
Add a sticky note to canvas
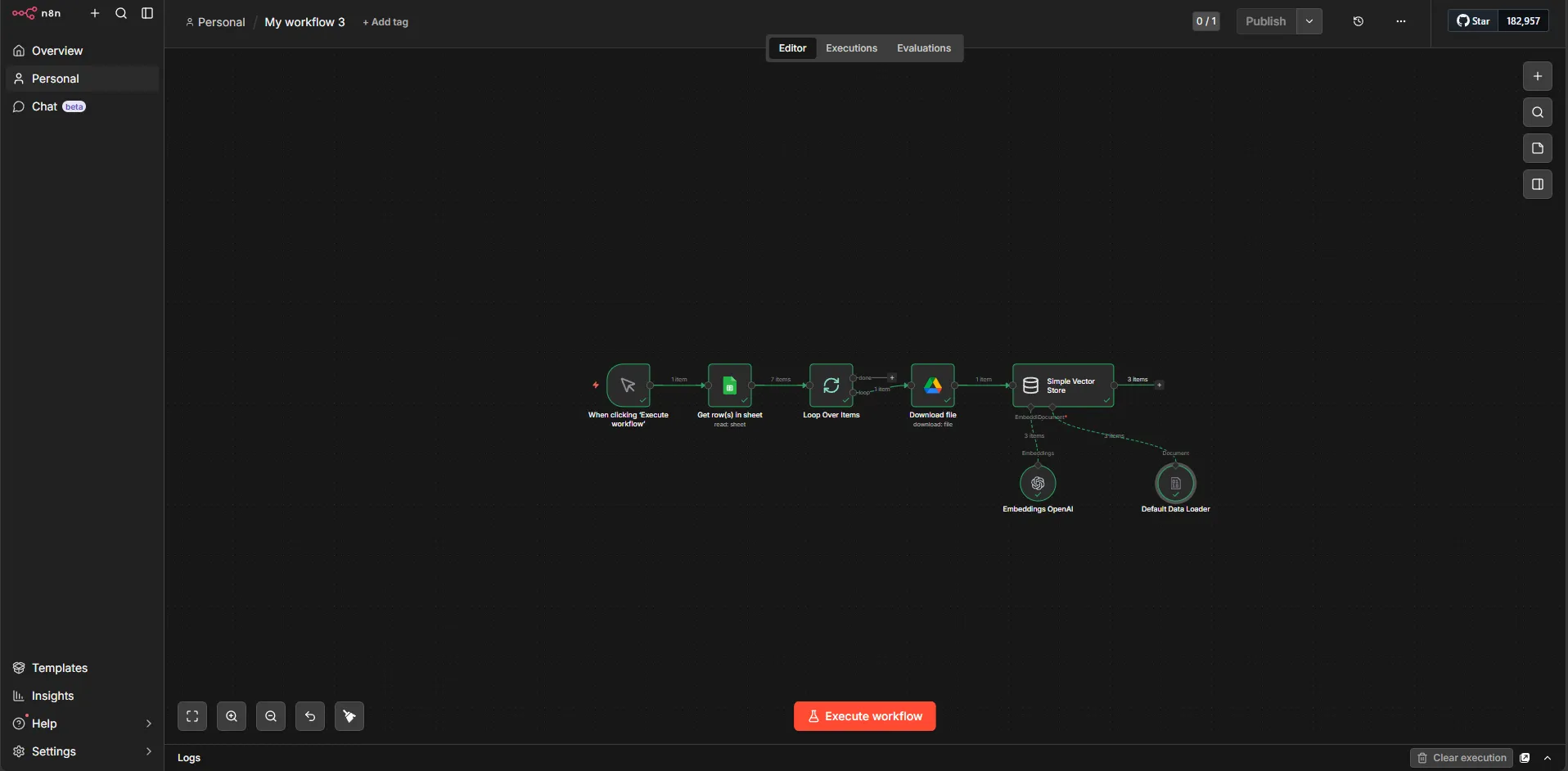pos(1537,148)
